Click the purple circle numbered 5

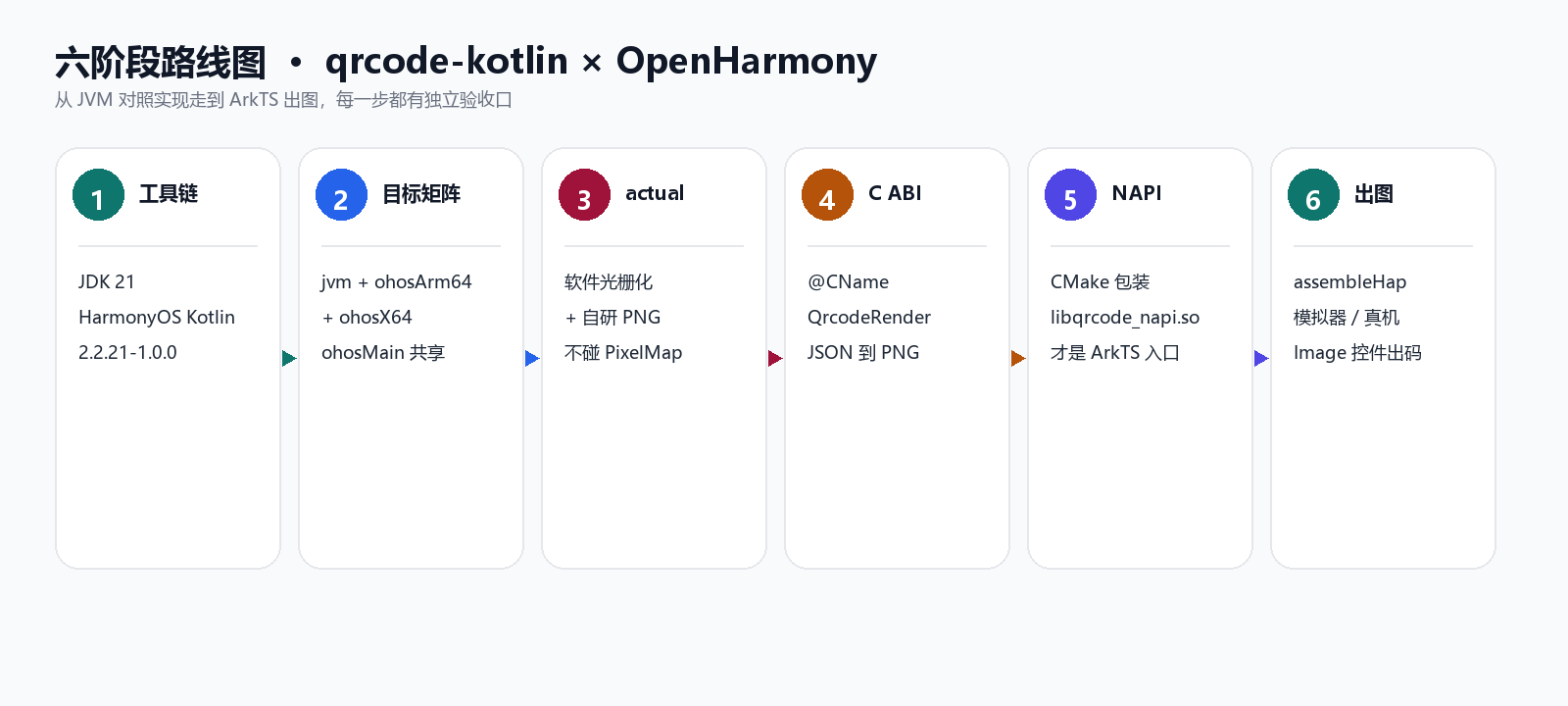(1070, 194)
